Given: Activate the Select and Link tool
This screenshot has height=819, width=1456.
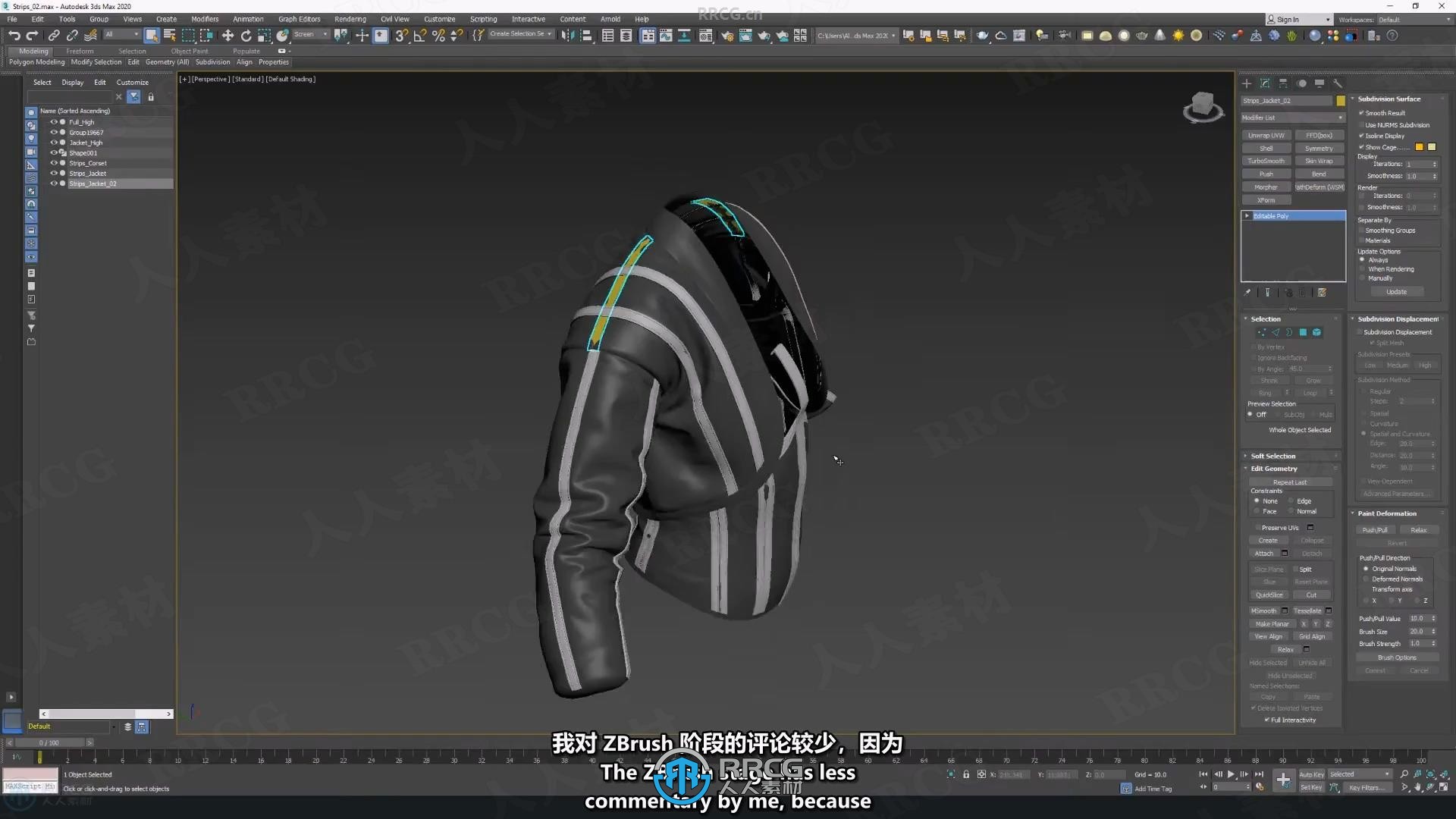Looking at the screenshot, I should [x=54, y=36].
